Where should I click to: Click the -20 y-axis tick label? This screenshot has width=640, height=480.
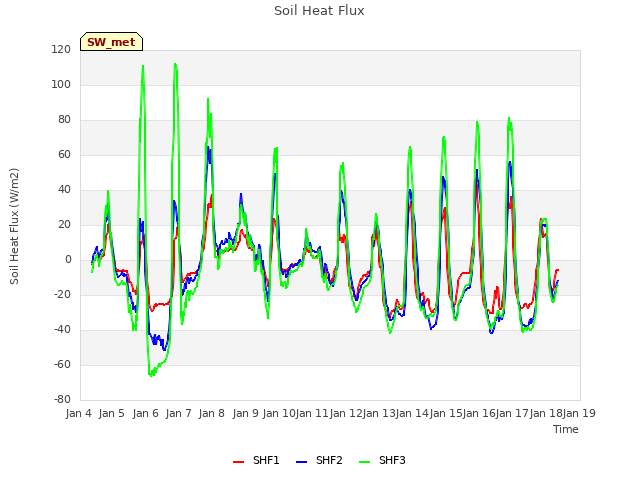(x=62, y=295)
